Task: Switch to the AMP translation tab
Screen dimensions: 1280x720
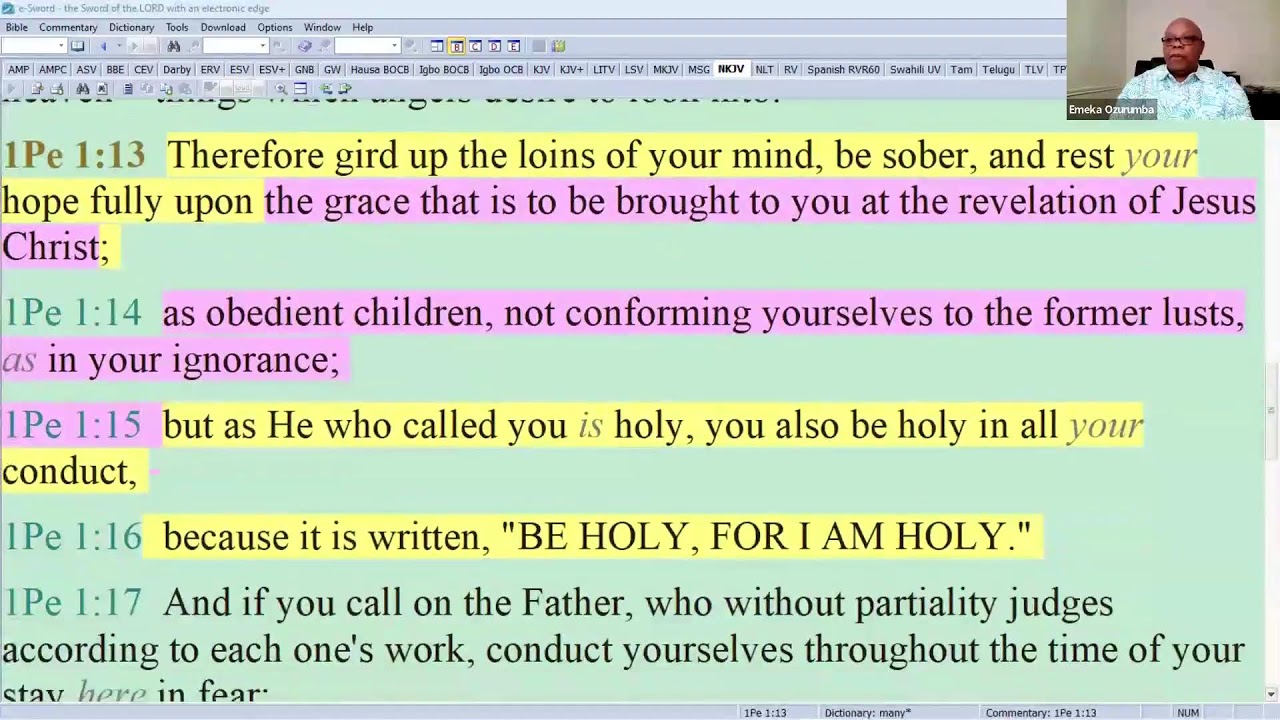Action: click(18, 70)
